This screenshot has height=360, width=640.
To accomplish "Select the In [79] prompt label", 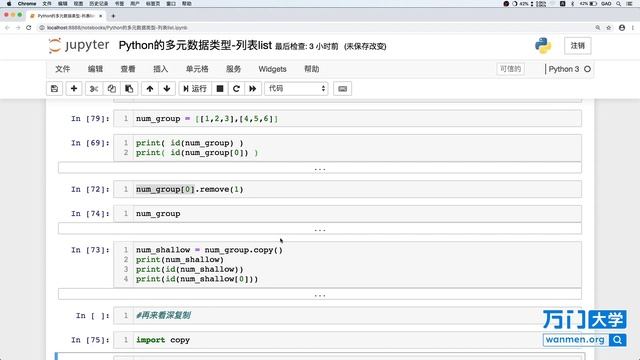I will pyautogui.click(x=90, y=119).
